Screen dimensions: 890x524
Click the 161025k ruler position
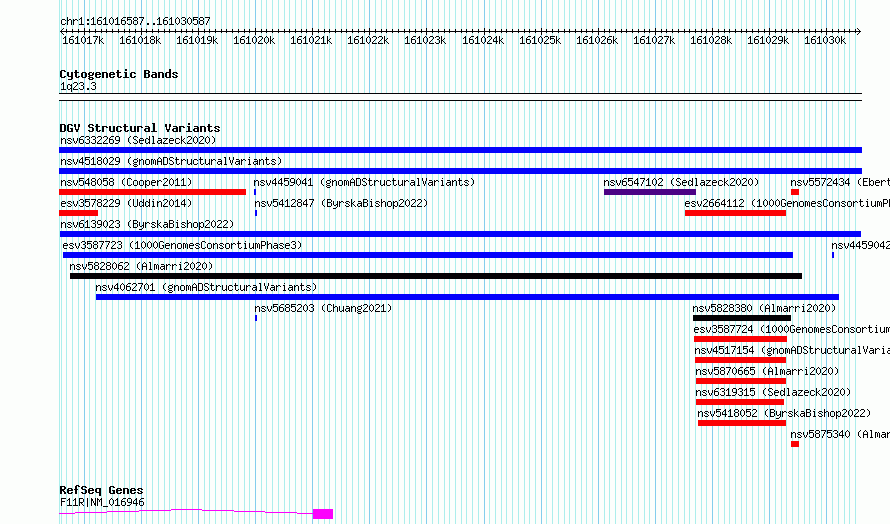[x=540, y=40]
